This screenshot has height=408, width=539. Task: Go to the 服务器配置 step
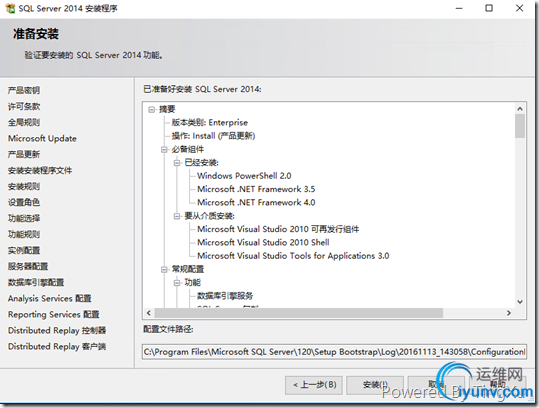coord(28,266)
